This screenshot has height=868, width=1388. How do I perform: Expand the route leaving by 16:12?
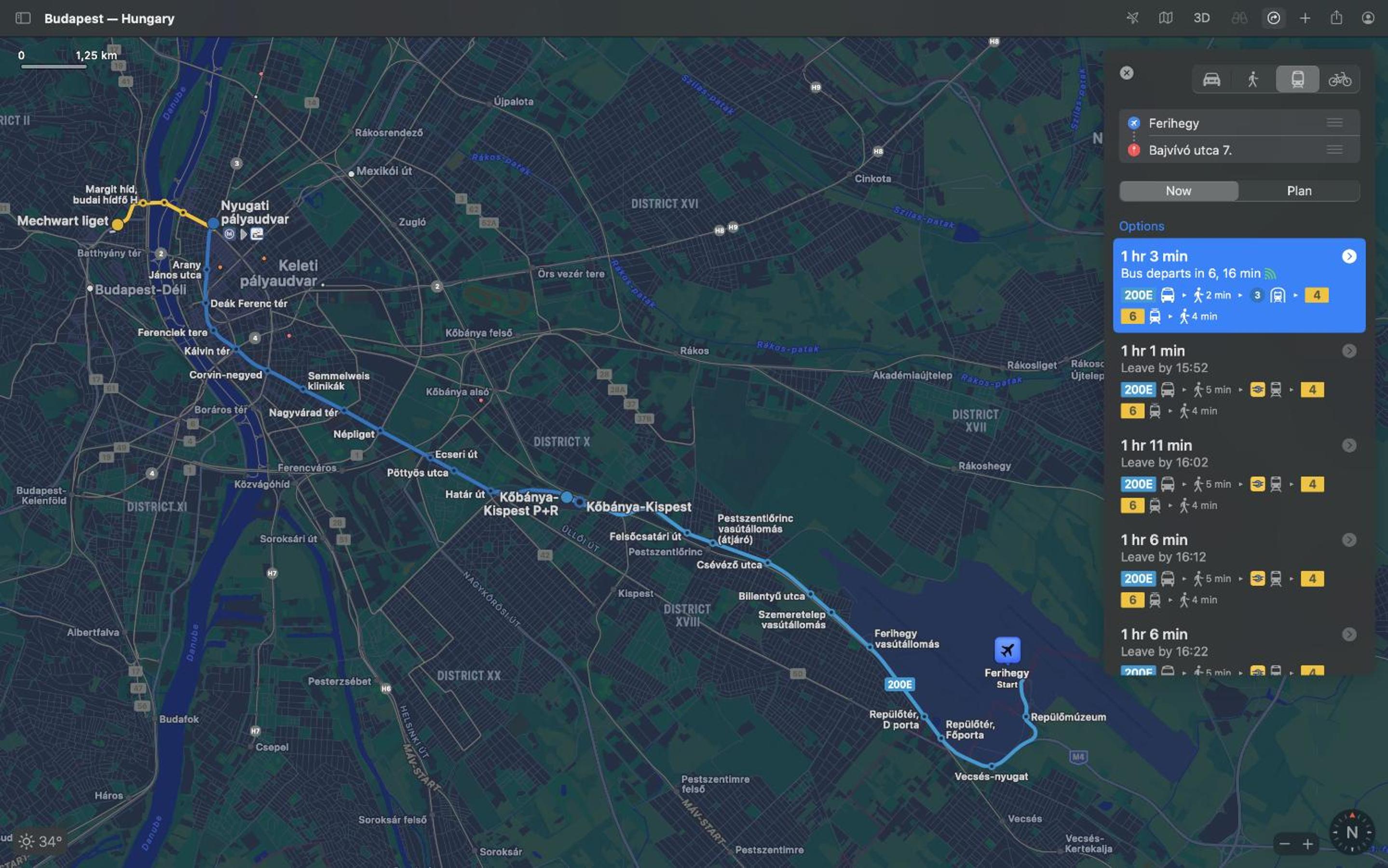(x=1349, y=540)
